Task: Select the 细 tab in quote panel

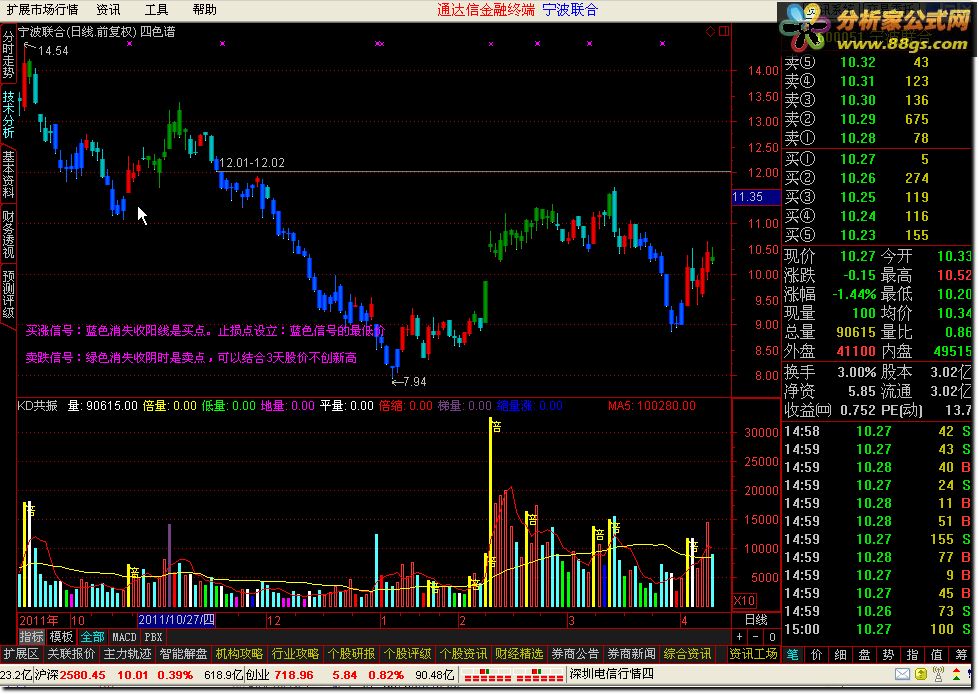Action: point(840,654)
